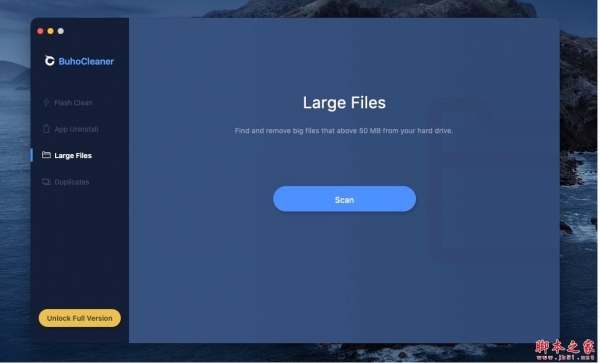Click the gray zoom window button

point(61,31)
